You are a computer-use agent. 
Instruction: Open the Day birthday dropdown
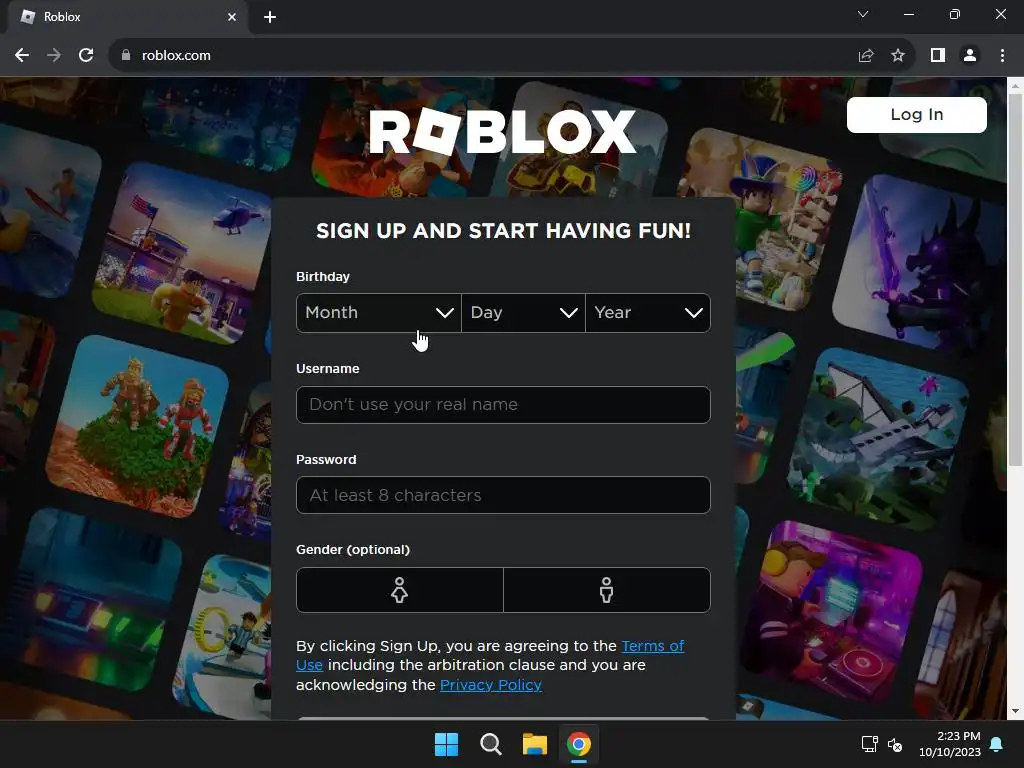point(523,313)
